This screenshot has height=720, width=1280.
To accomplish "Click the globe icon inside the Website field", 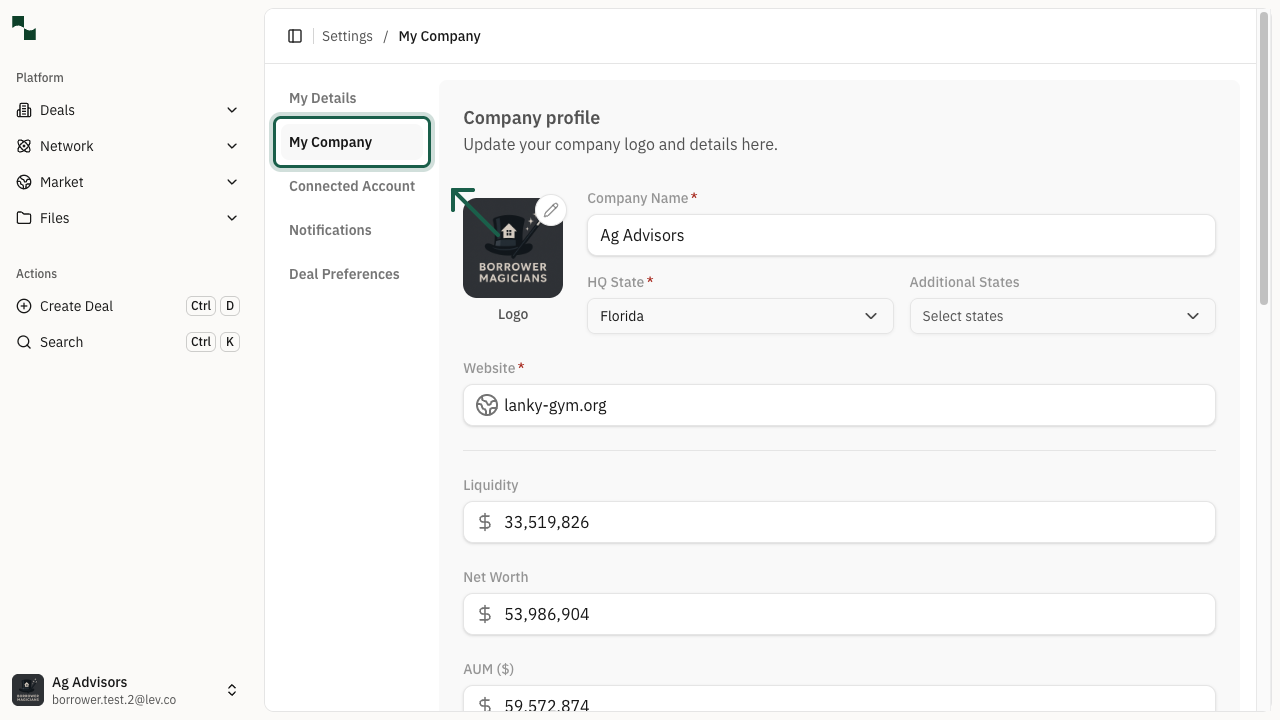I will [487, 405].
